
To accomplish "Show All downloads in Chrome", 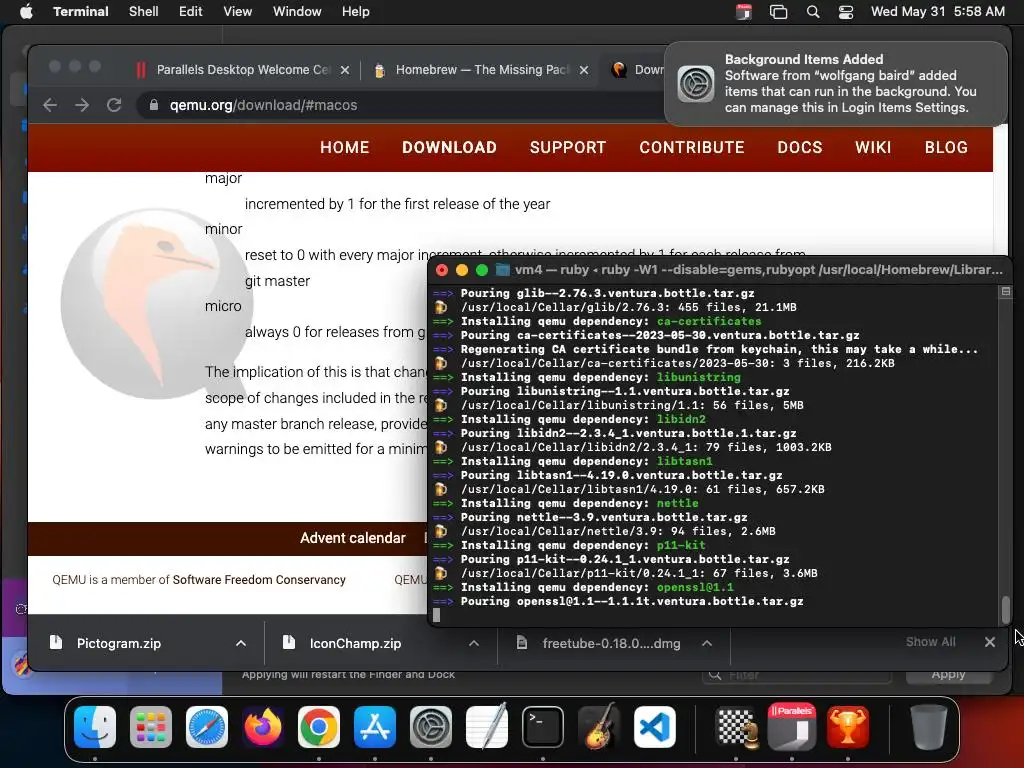I will tap(931, 642).
